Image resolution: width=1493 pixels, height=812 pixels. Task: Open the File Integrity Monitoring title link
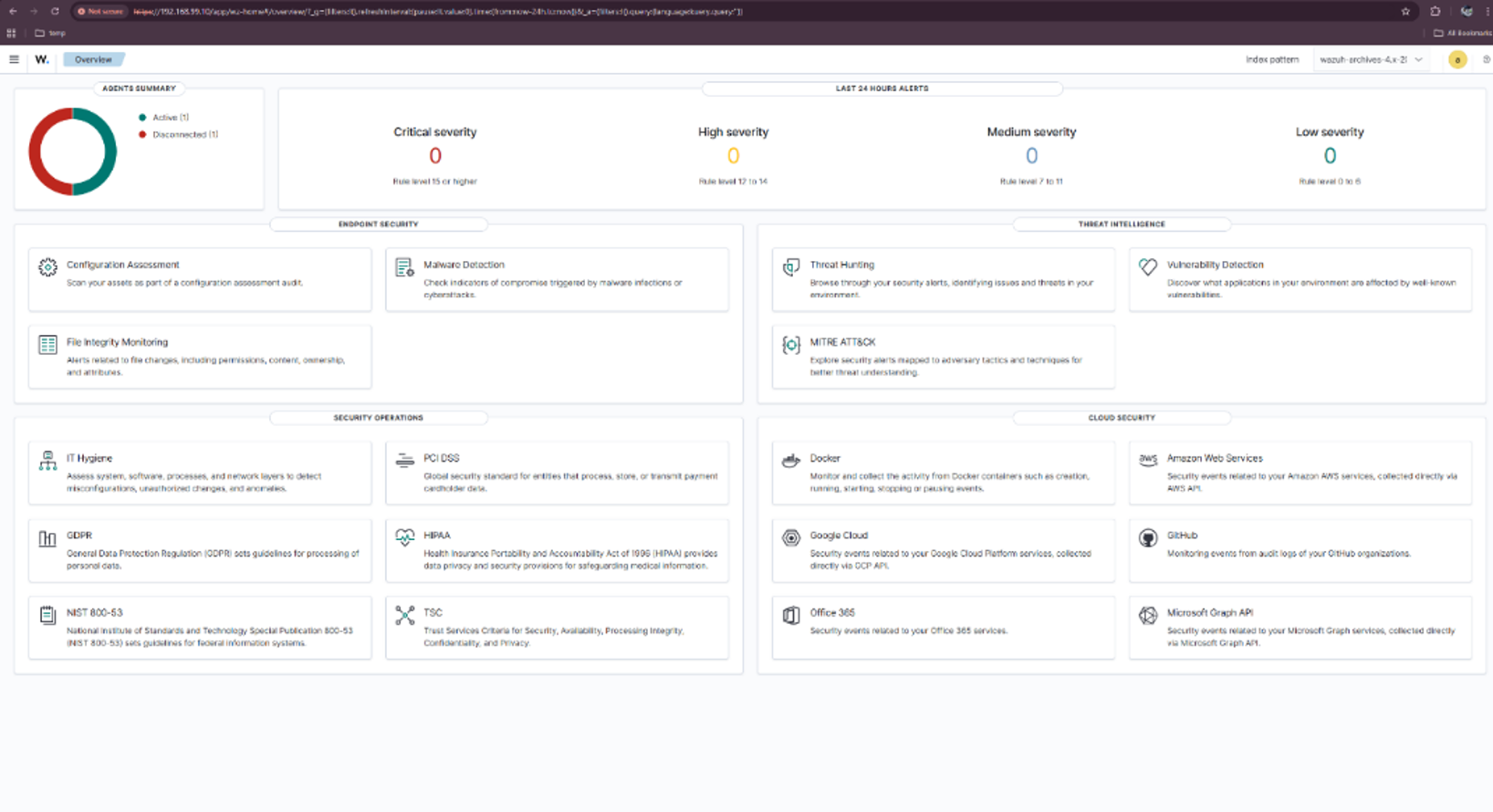pos(117,342)
